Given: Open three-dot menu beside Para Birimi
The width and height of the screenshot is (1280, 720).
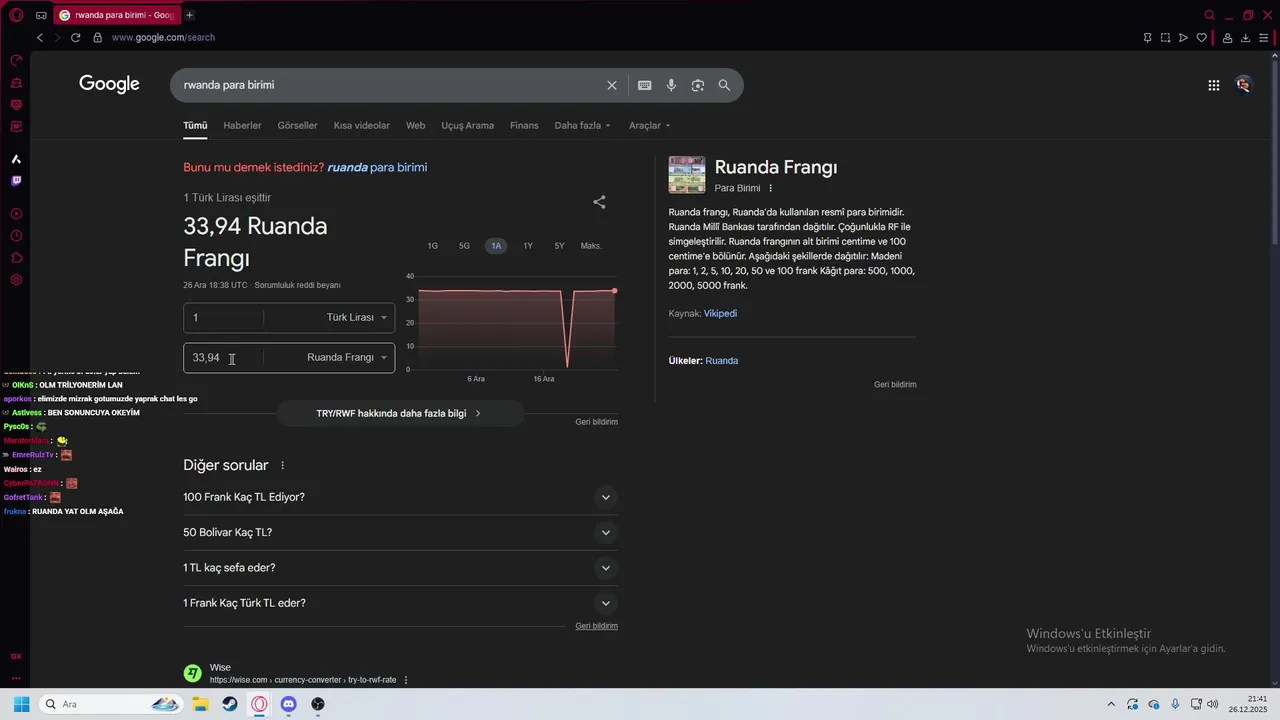Looking at the screenshot, I should 770,188.
